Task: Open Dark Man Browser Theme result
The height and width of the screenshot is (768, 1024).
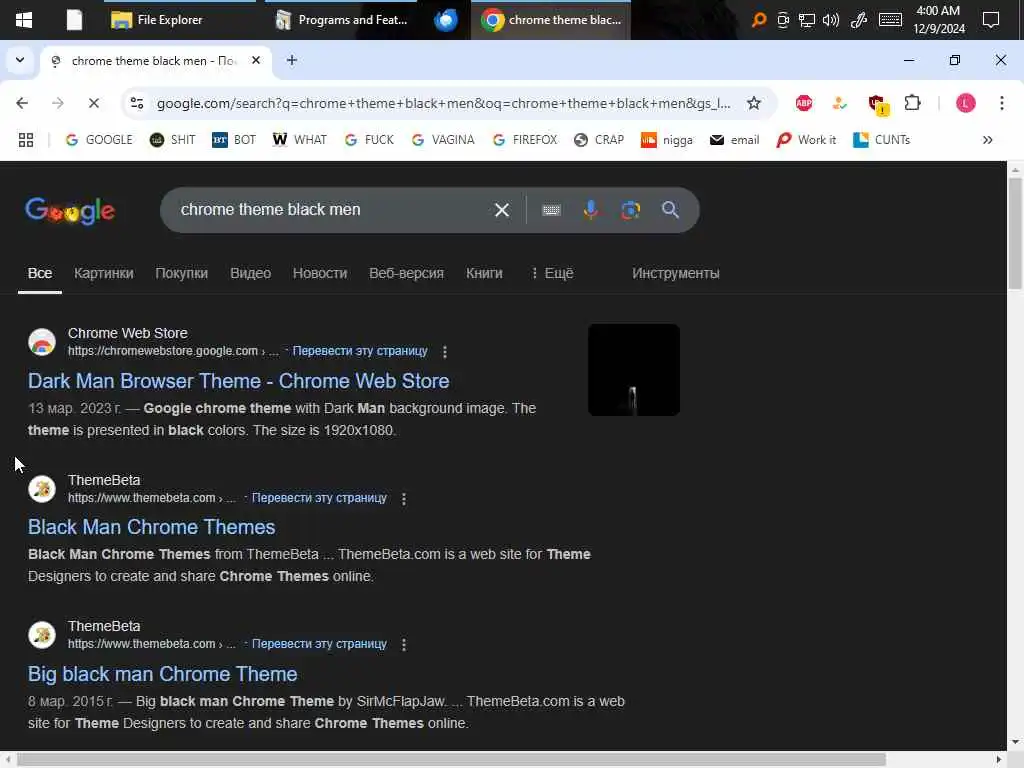Action: [238, 381]
